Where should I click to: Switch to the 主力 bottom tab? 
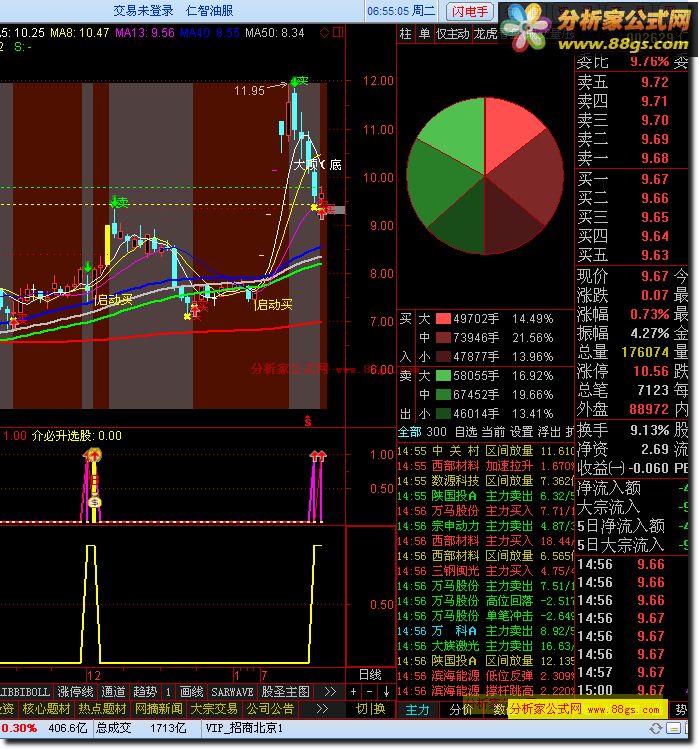(417, 710)
